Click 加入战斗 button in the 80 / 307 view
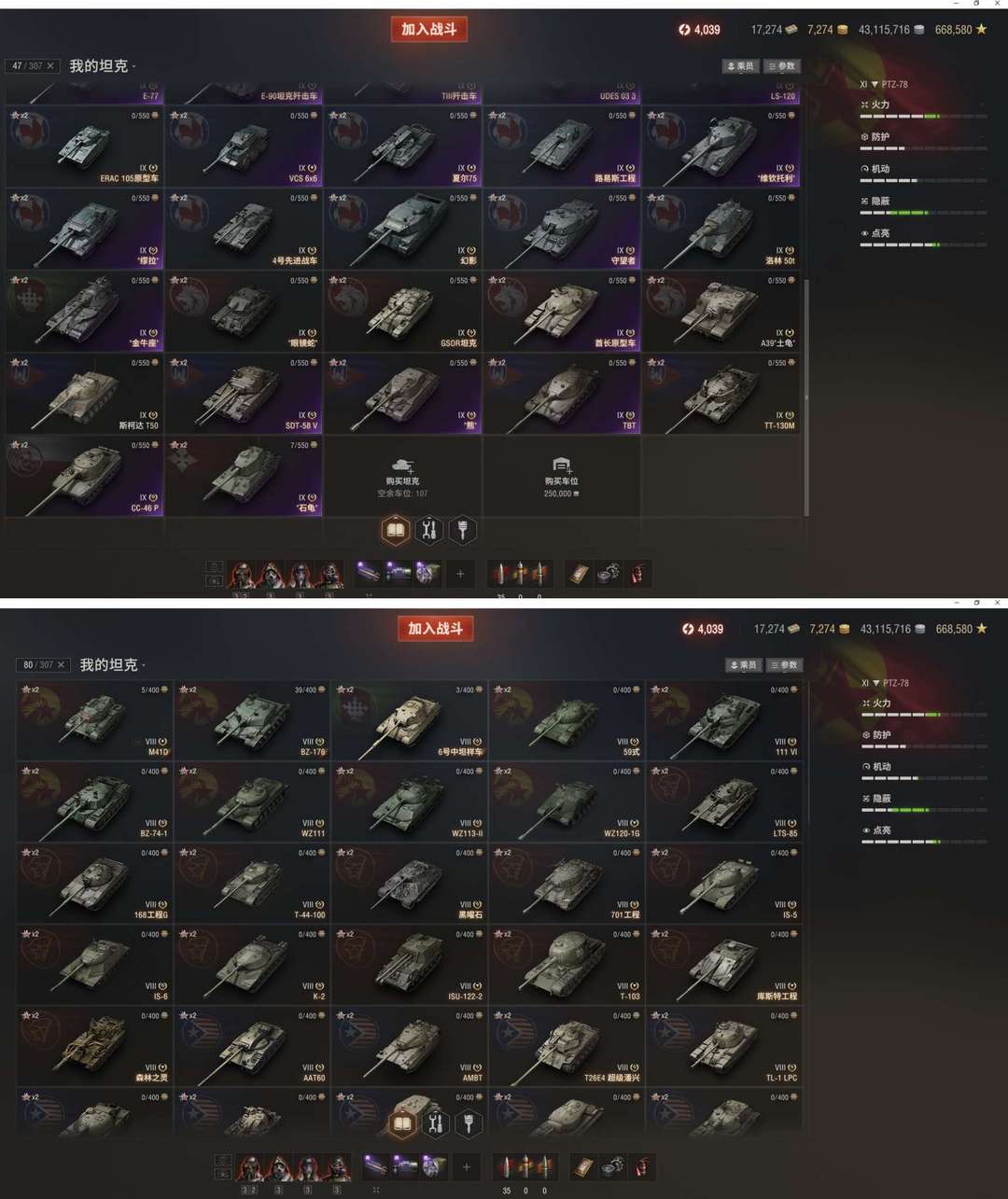 [x=435, y=629]
